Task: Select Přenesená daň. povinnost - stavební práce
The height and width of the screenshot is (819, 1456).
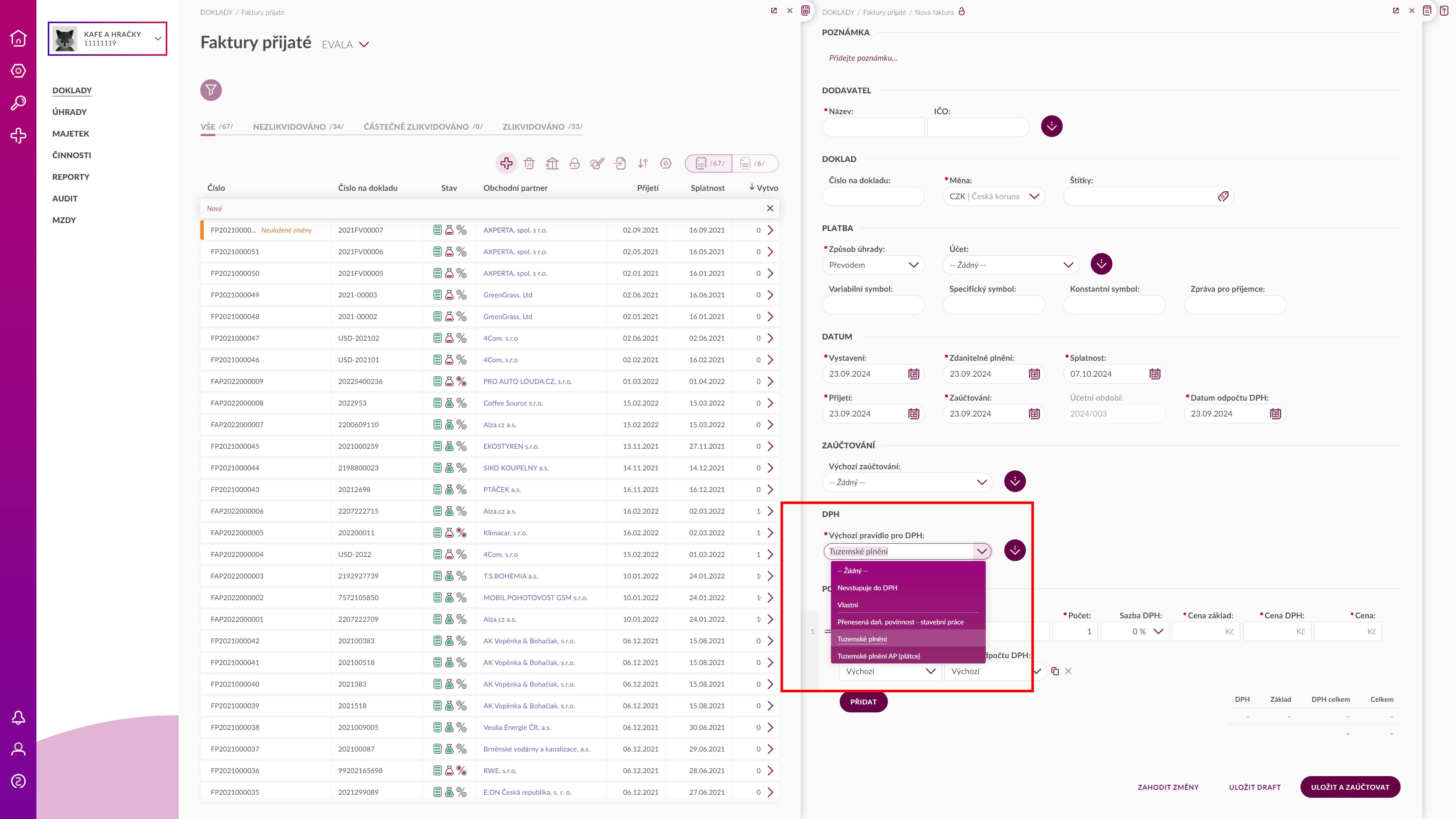Action: click(x=908, y=622)
